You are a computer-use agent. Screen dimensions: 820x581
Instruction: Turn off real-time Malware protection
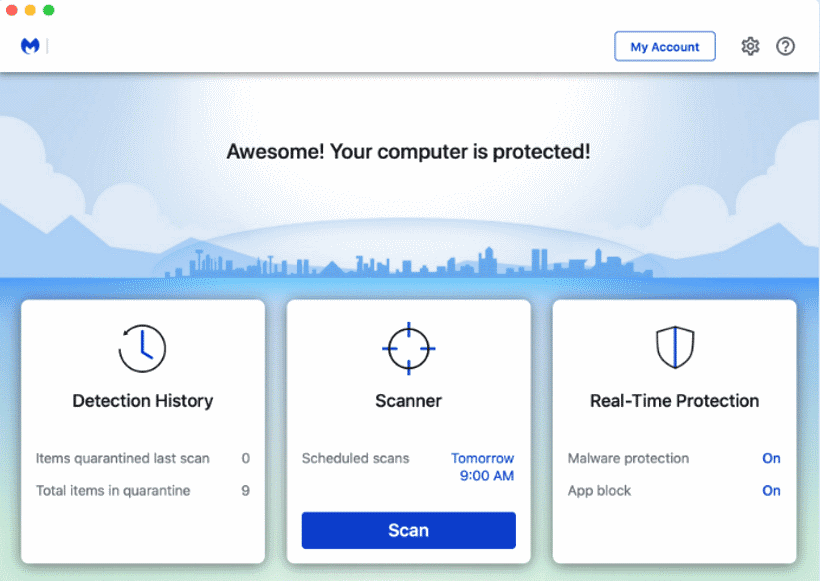pyautogui.click(x=771, y=458)
